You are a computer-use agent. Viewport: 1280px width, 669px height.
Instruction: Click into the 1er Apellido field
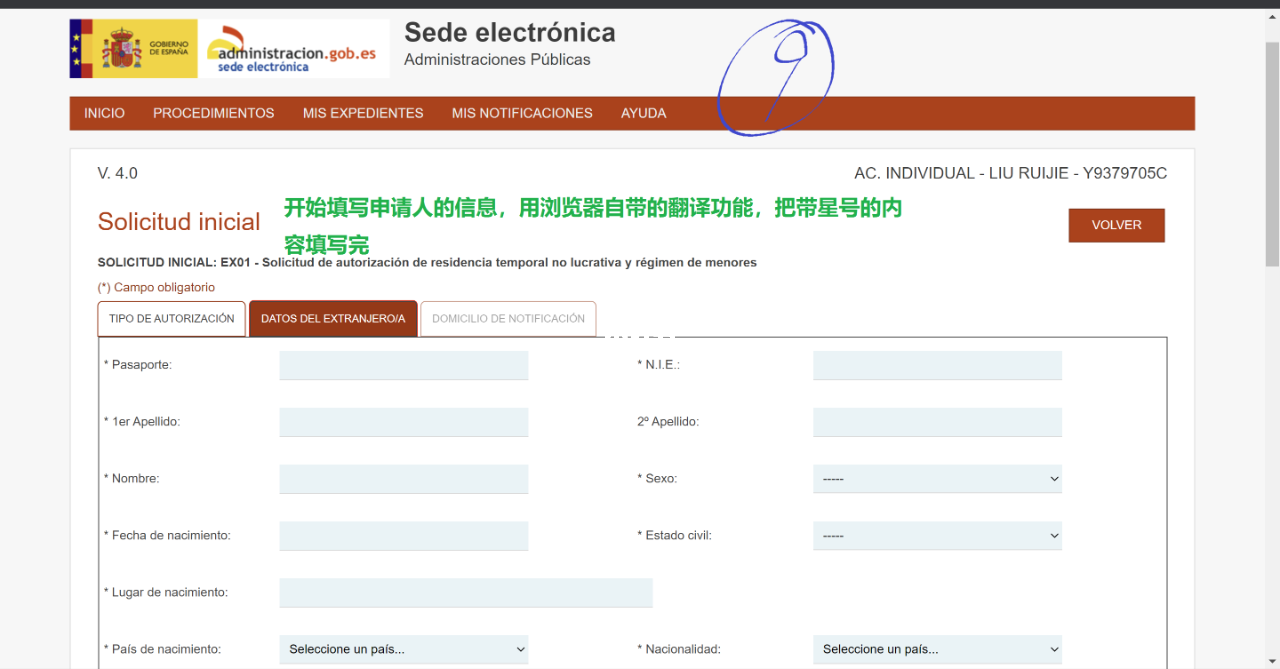click(404, 422)
